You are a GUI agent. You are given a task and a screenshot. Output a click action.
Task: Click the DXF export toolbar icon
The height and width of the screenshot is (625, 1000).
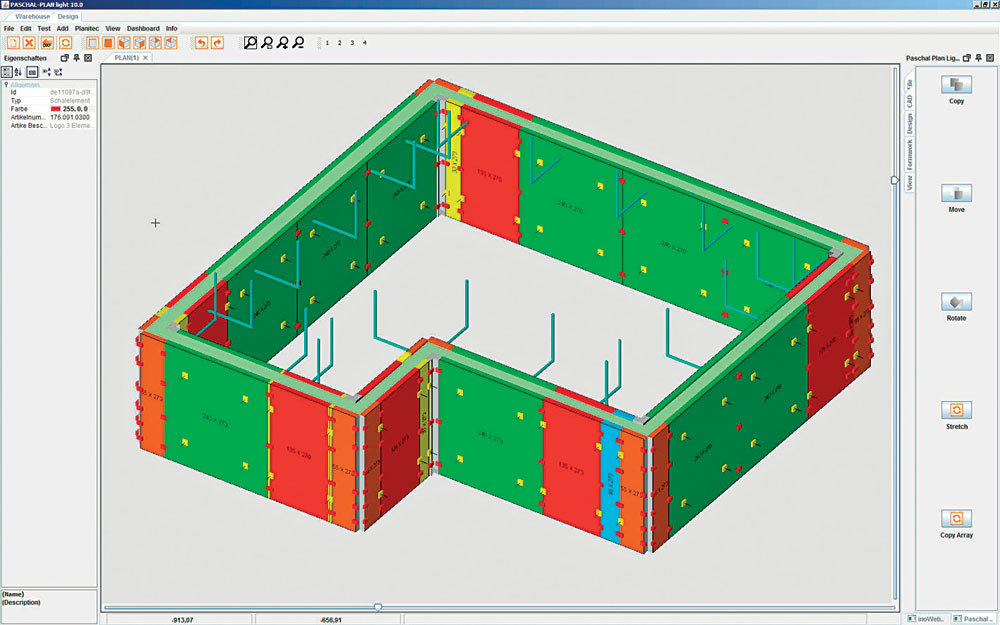pyautogui.click(x=47, y=43)
